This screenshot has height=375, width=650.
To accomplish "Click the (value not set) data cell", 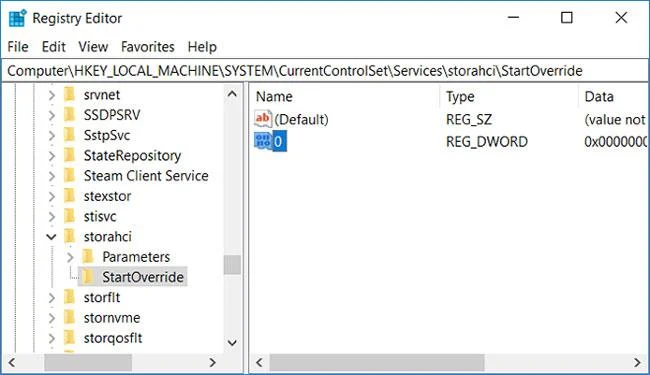I will (x=615, y=120).
